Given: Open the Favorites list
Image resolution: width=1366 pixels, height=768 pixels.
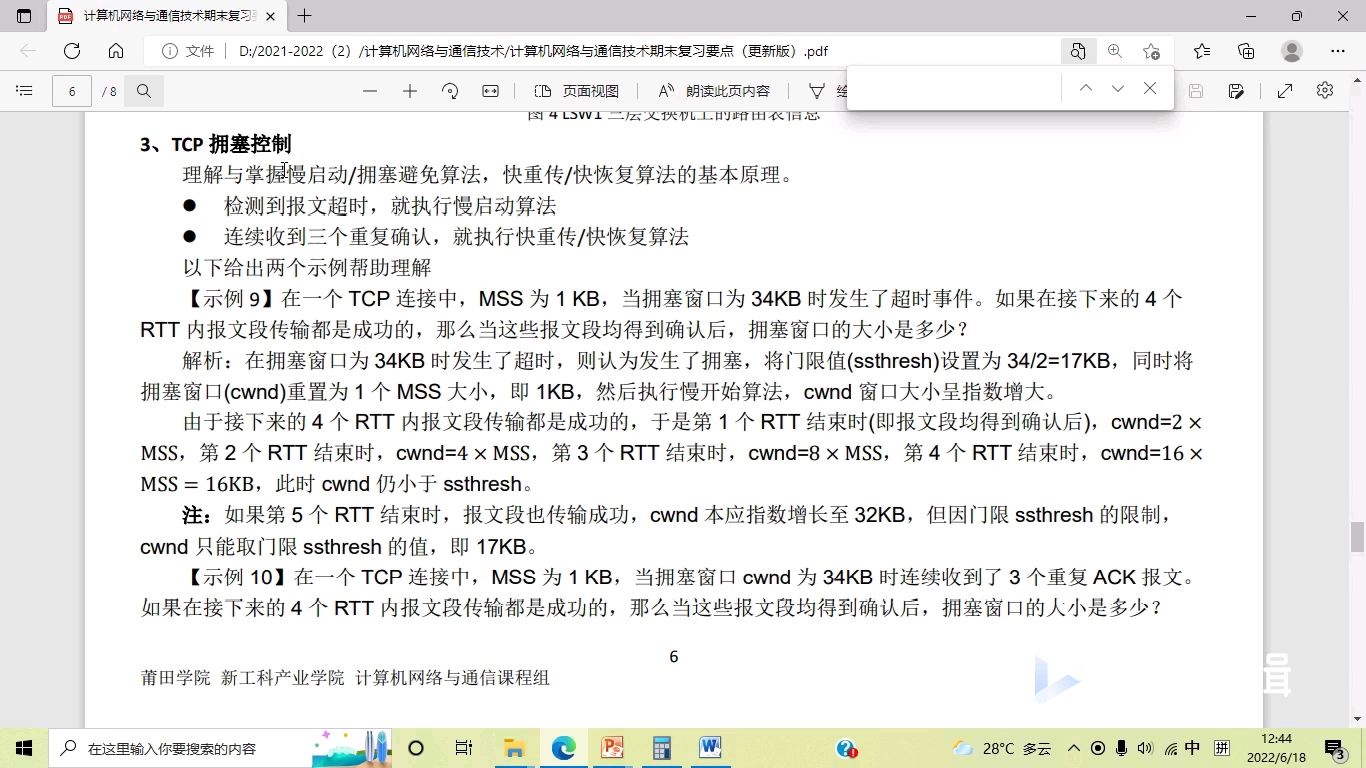Looking at the screenshot, I should tap(1202, 51).
